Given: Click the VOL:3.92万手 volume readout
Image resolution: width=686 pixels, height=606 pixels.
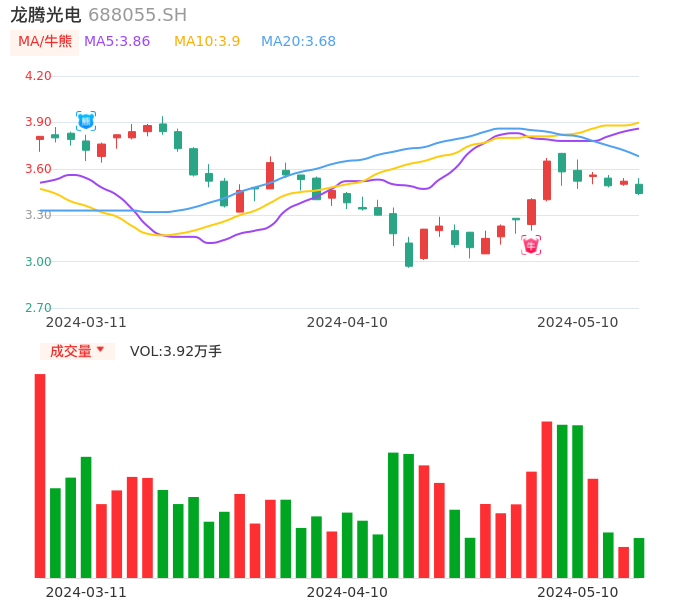Looking at the screenshot, I should [176, 351].
